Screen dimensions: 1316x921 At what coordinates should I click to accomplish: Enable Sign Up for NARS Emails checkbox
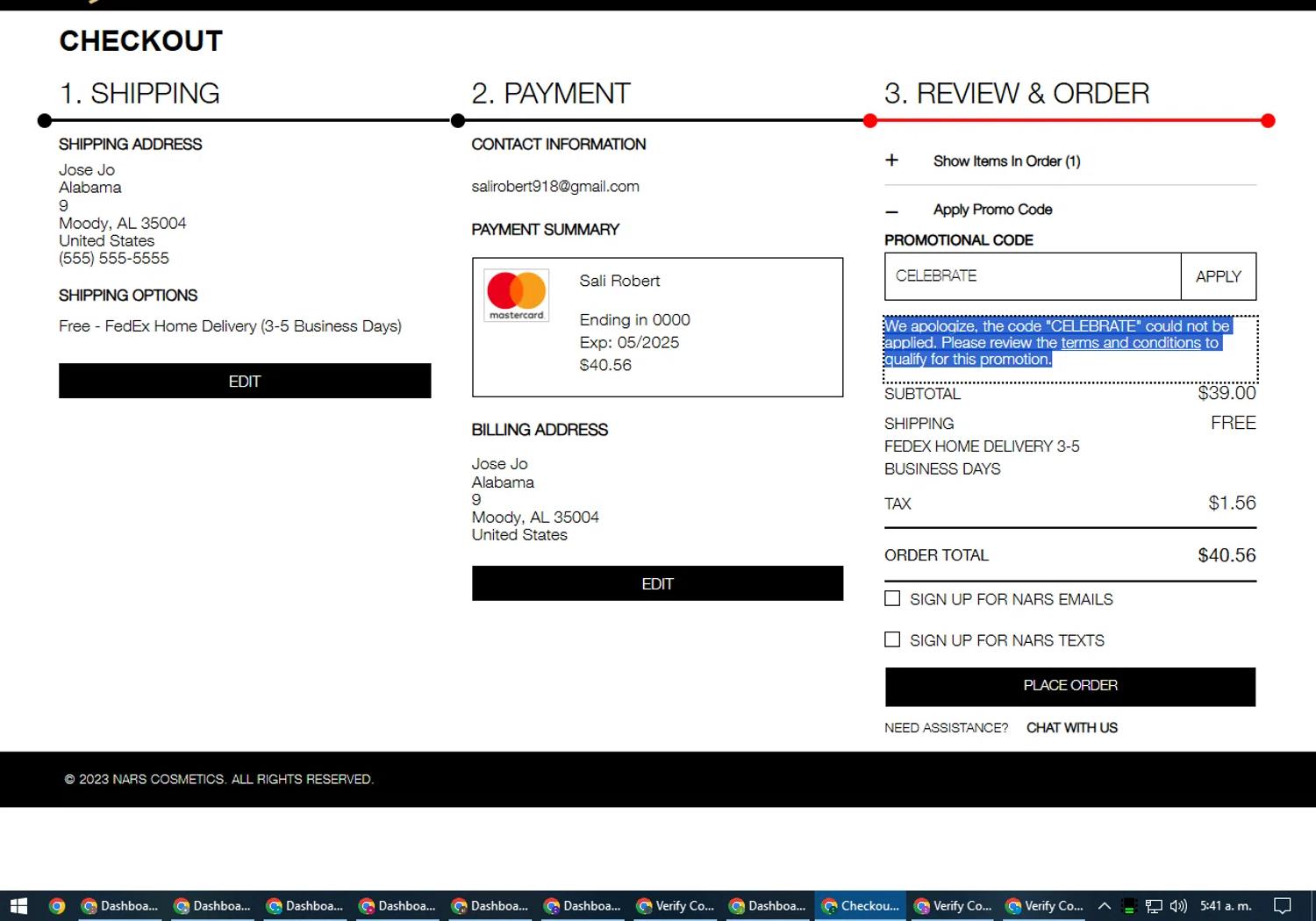(892, 598)
